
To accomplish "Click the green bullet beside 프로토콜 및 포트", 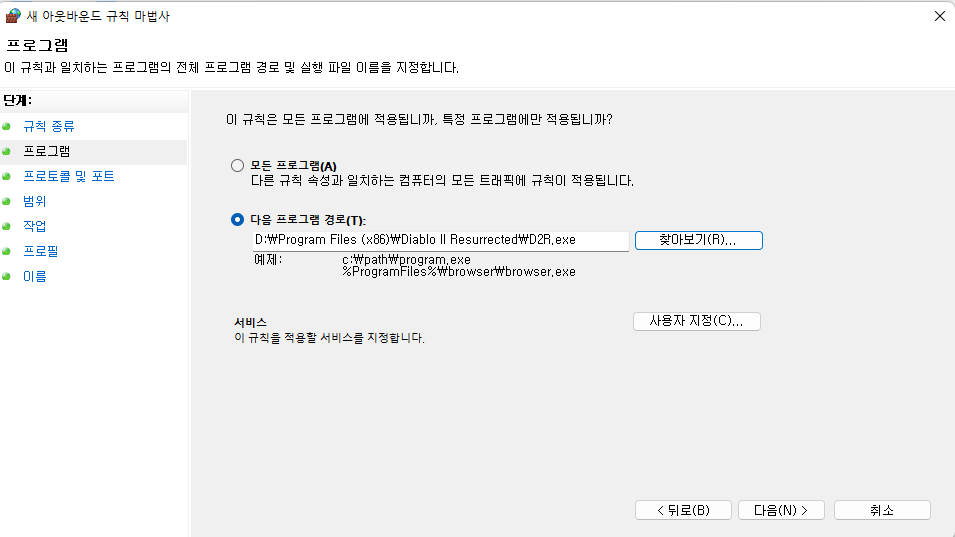I will (7, 176).
